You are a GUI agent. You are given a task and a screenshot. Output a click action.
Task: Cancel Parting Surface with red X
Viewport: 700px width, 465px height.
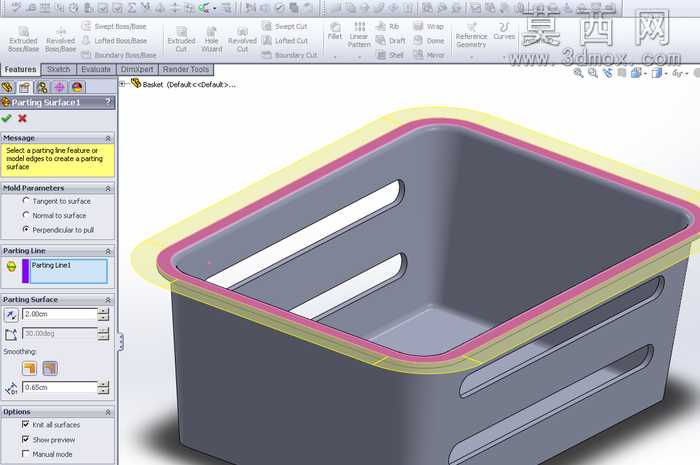tap(22, 118)
